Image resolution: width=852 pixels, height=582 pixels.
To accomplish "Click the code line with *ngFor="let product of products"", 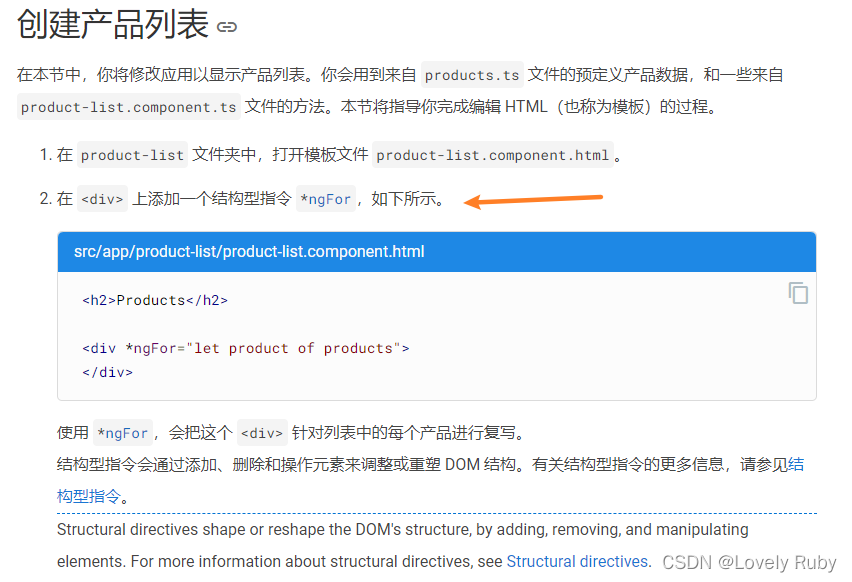I will click(x=246, y=348).
